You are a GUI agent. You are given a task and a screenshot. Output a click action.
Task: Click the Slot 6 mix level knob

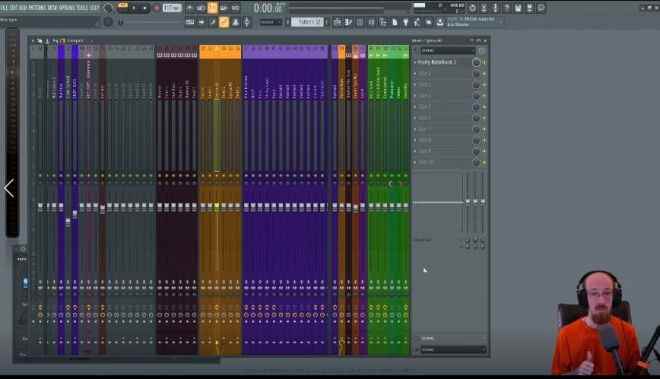[476, 118]
